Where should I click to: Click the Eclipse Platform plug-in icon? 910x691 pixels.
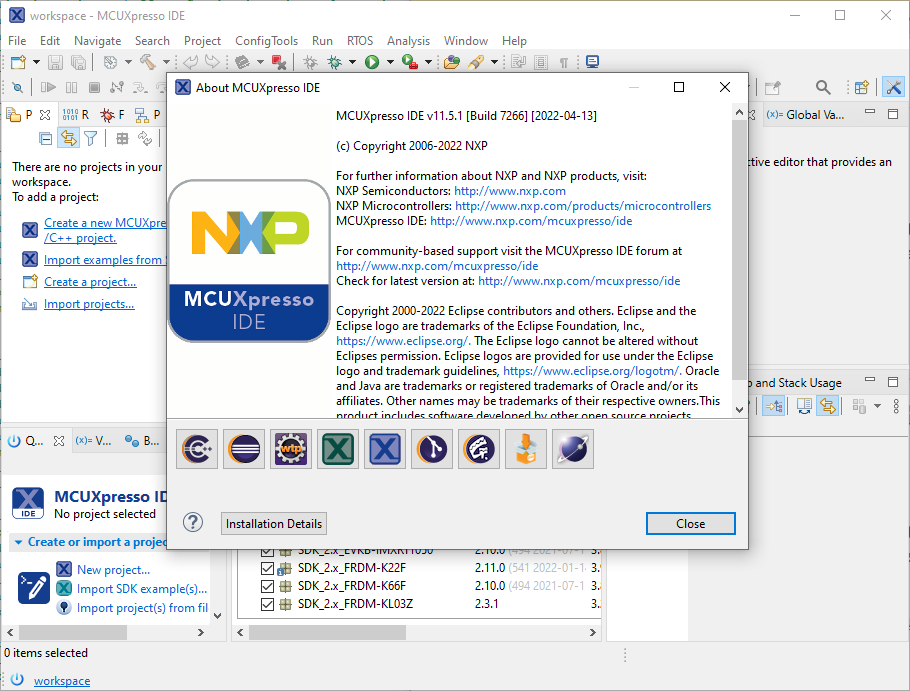click(x=244, y=450)
